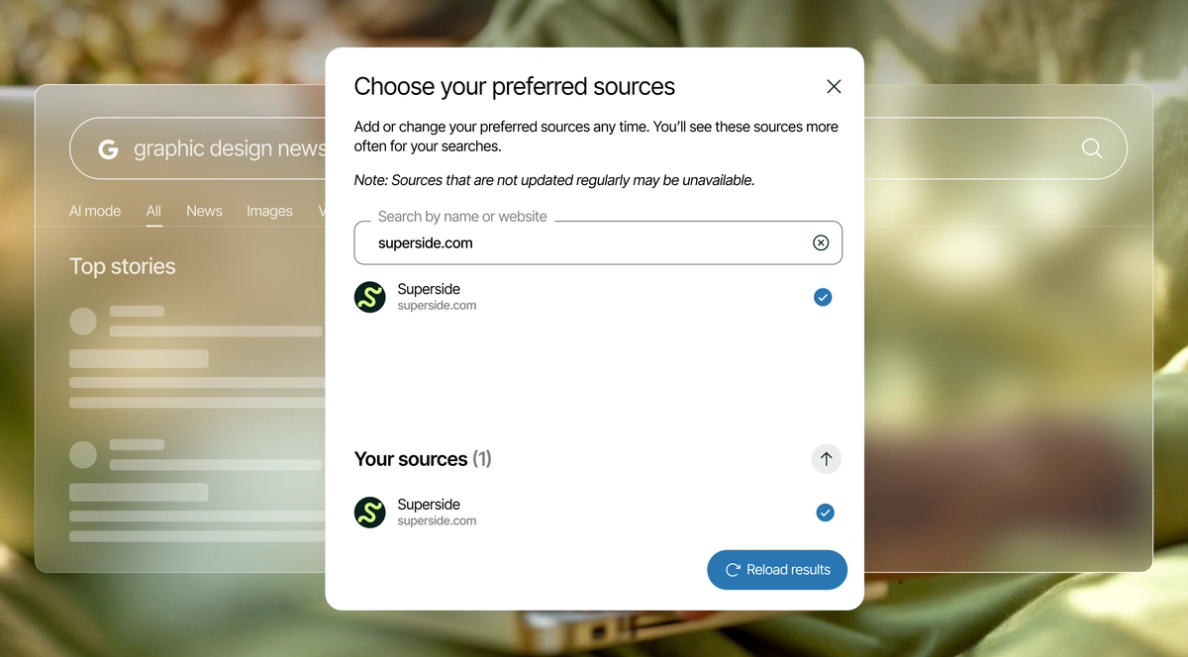This screenshot has width=1188, height=657.
Task: Click the magnifier search icon
Action: (x=1092, y=148)
